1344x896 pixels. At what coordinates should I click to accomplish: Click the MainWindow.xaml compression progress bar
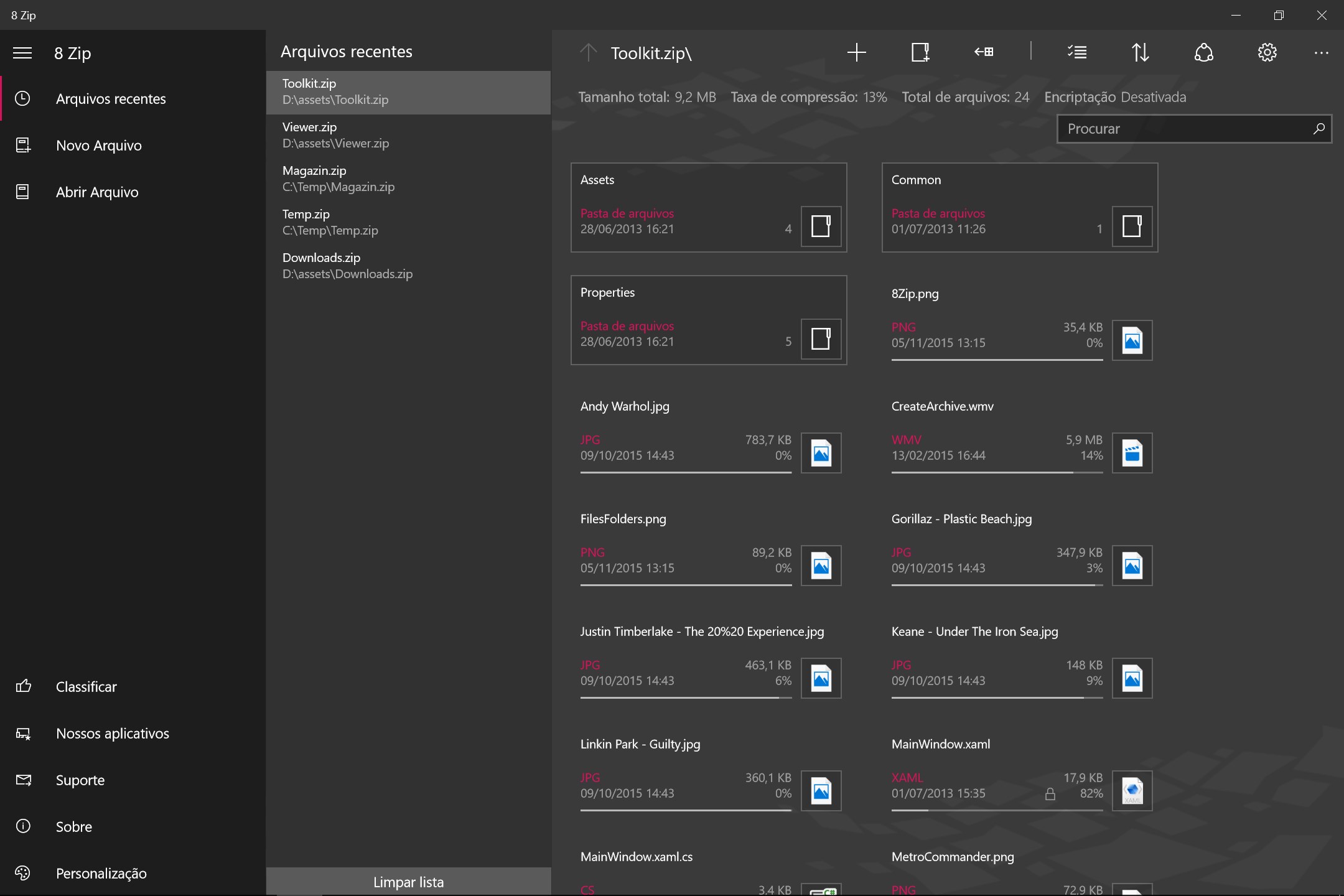997,810
